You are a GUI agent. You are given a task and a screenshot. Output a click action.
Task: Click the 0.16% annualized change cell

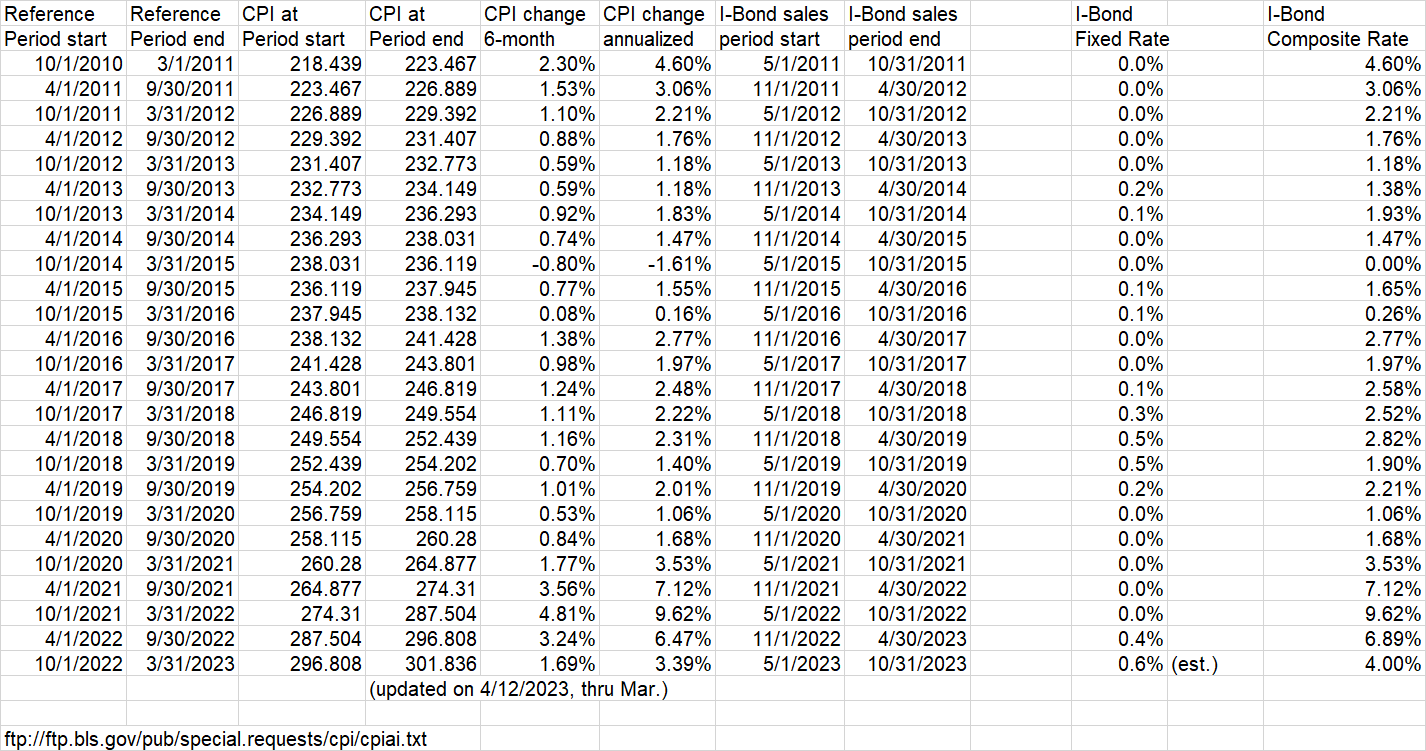point(658,314)
